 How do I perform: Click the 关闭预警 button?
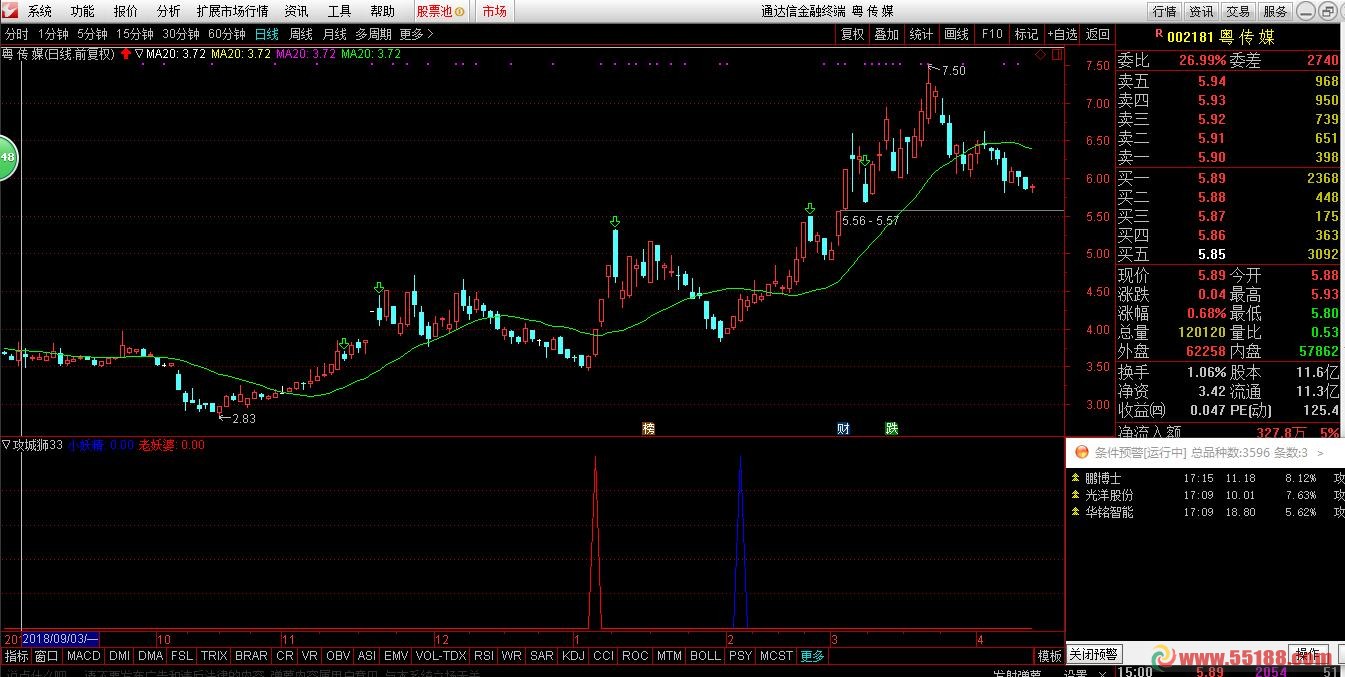click(x=1093, y=654)
